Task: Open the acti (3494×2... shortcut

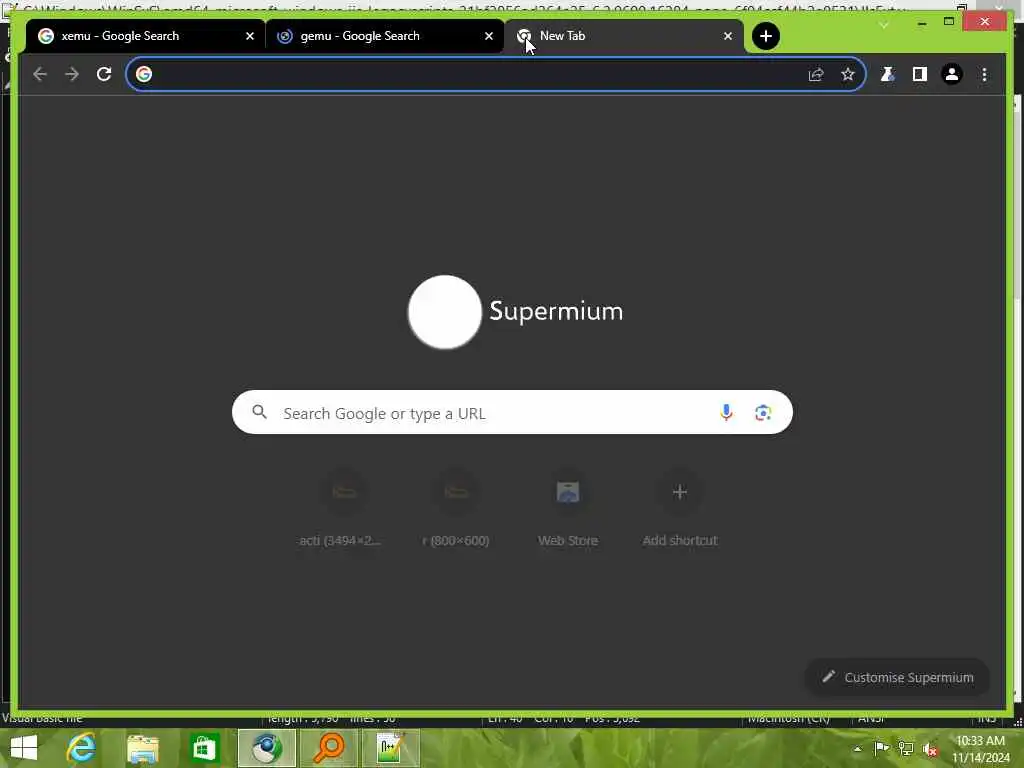Action: [x=344, y=507]
